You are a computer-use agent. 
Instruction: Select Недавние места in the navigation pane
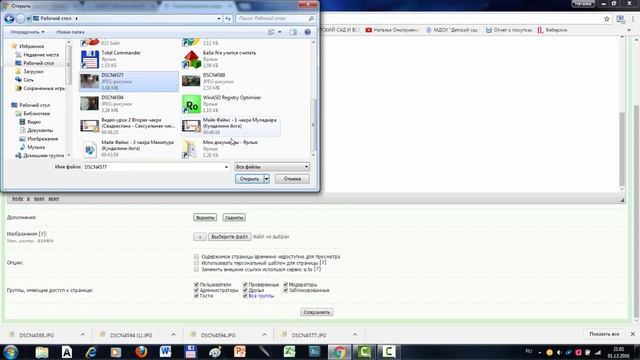coord(41,55)
